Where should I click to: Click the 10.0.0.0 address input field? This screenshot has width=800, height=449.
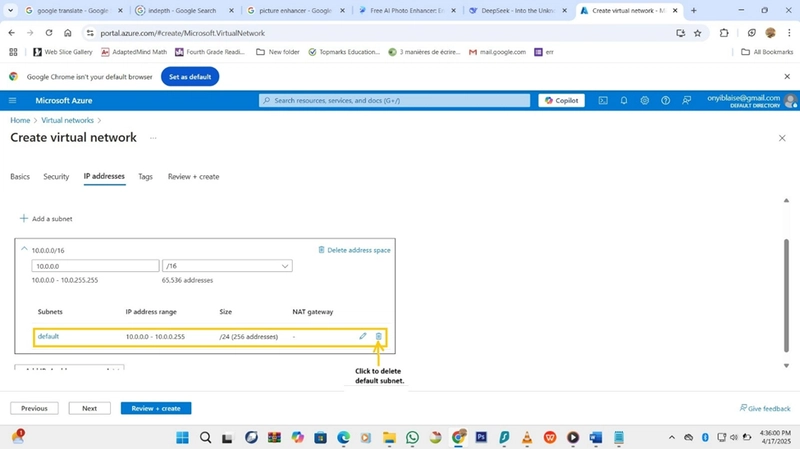(x=95, y=266)
